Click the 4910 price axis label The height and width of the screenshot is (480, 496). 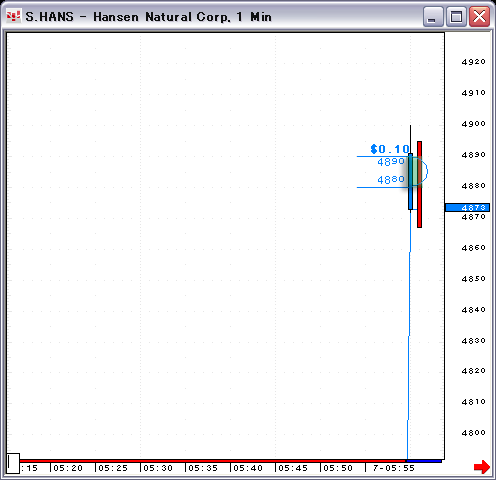(473, 93)
